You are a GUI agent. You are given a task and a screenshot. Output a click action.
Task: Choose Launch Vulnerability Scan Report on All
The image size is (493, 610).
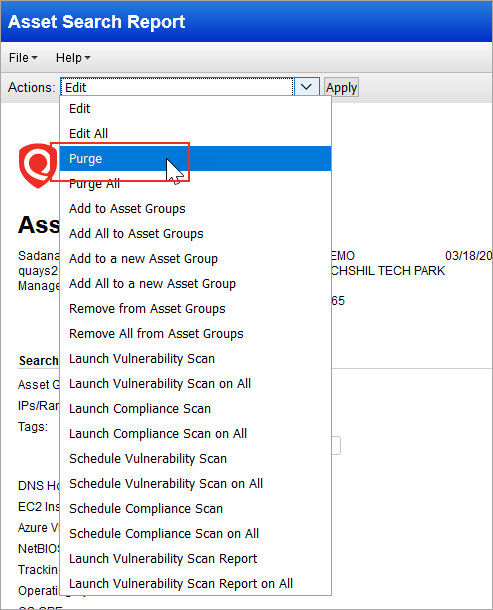(195, 584)
